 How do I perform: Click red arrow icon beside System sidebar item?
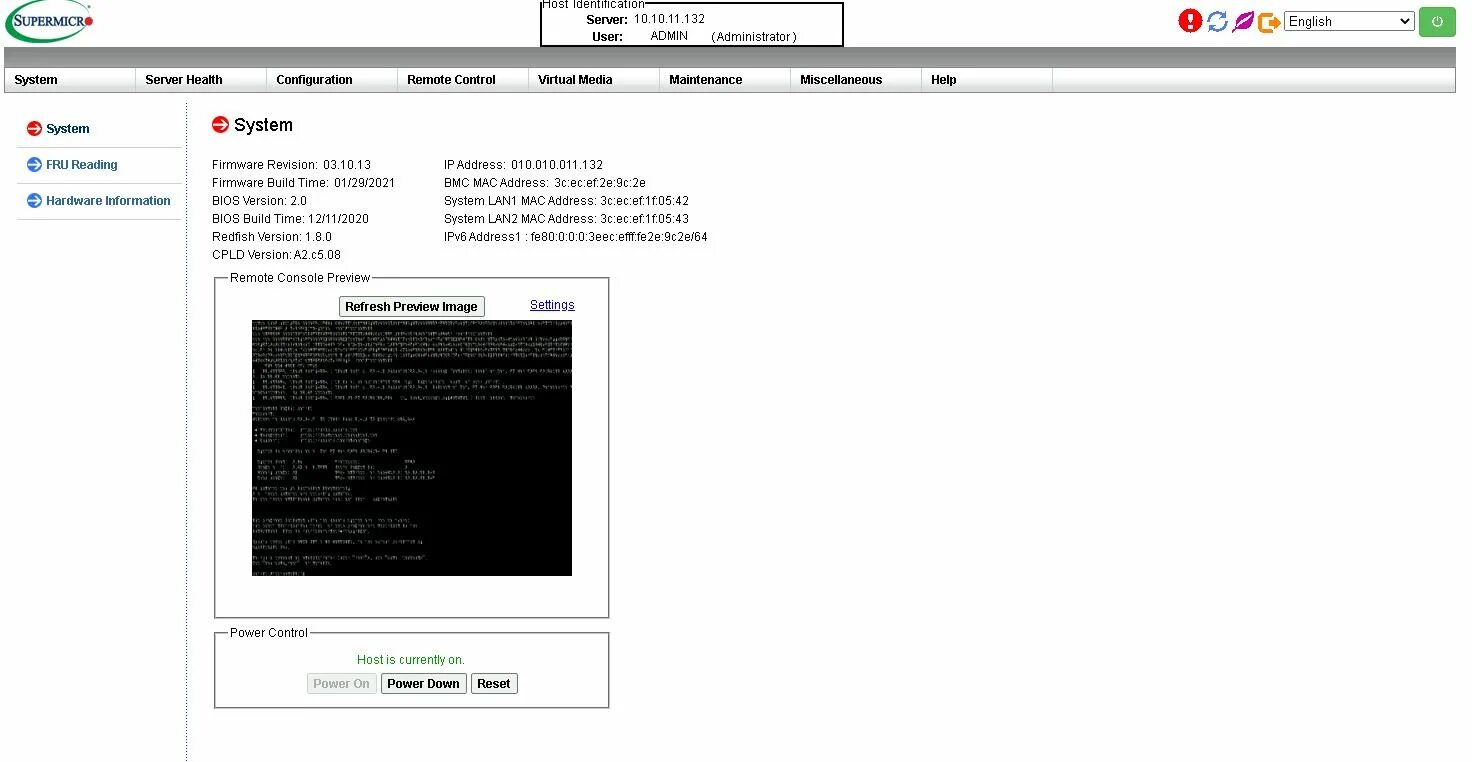pyautogui.click(x=34, y=129)
